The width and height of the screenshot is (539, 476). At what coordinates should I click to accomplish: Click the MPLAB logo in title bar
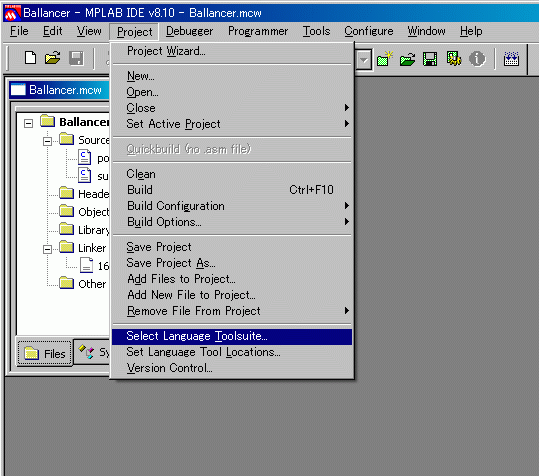12,13
